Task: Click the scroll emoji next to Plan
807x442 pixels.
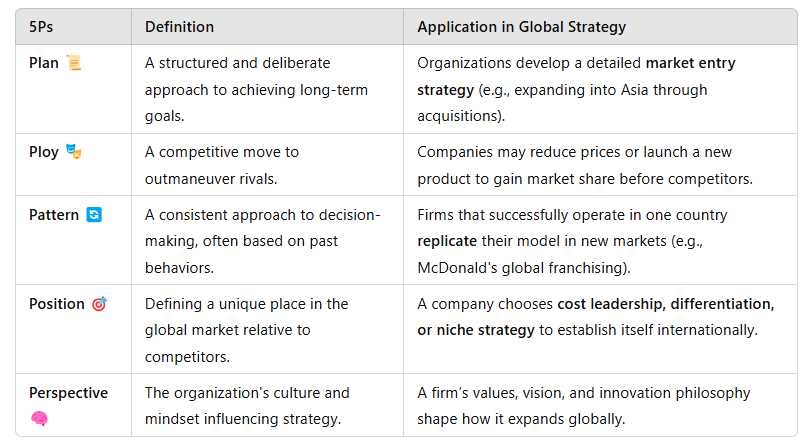Action: pyautogui.click(x=73, y=63)
